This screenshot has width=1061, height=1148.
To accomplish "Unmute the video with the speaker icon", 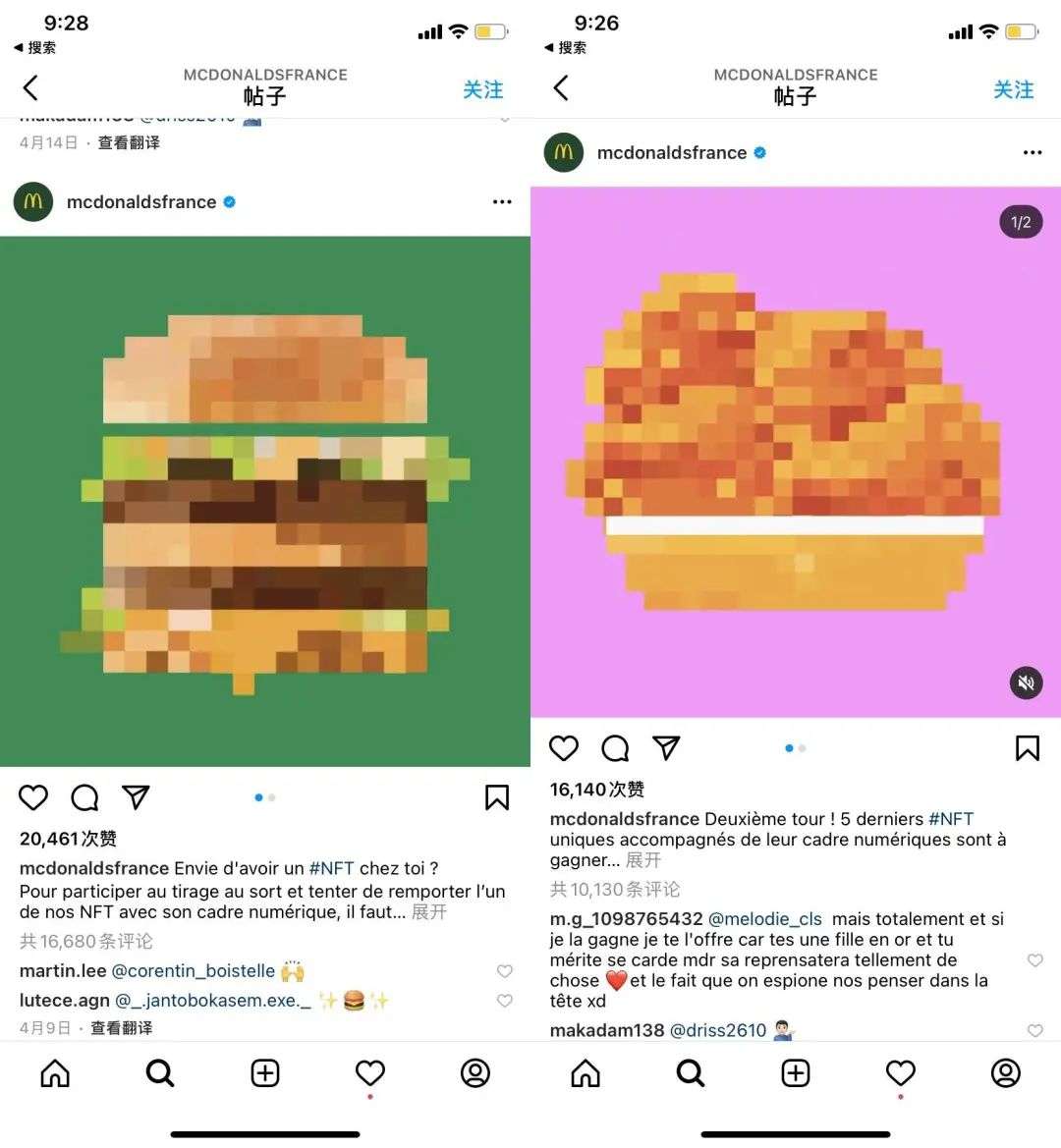I will pos(1026,683).
